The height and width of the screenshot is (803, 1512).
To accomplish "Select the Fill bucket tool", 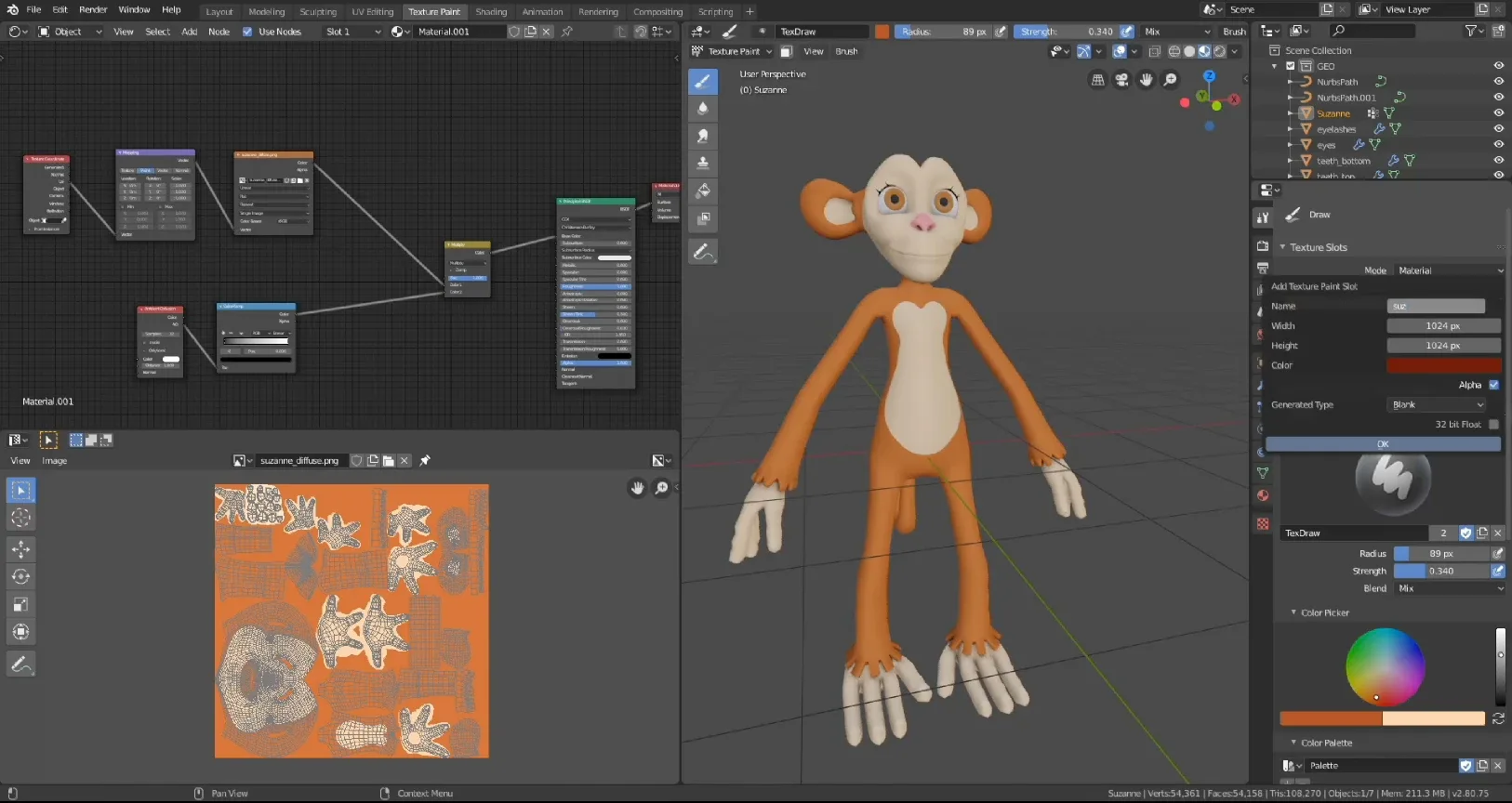I will [x=703, y=191].
